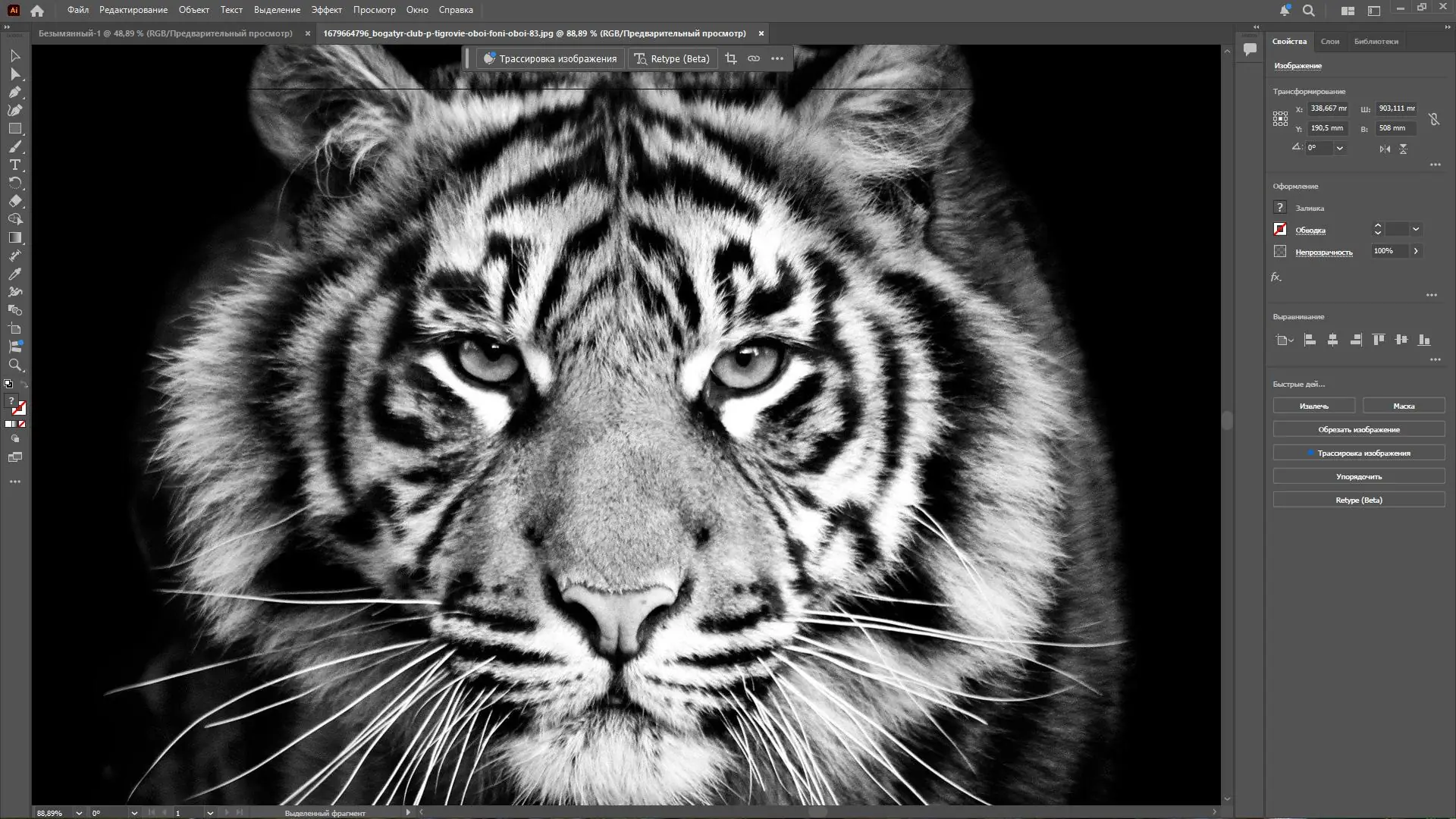Swap fill and stroke colors
This screenshot has height=819, width=1456.
click(23, 384)
